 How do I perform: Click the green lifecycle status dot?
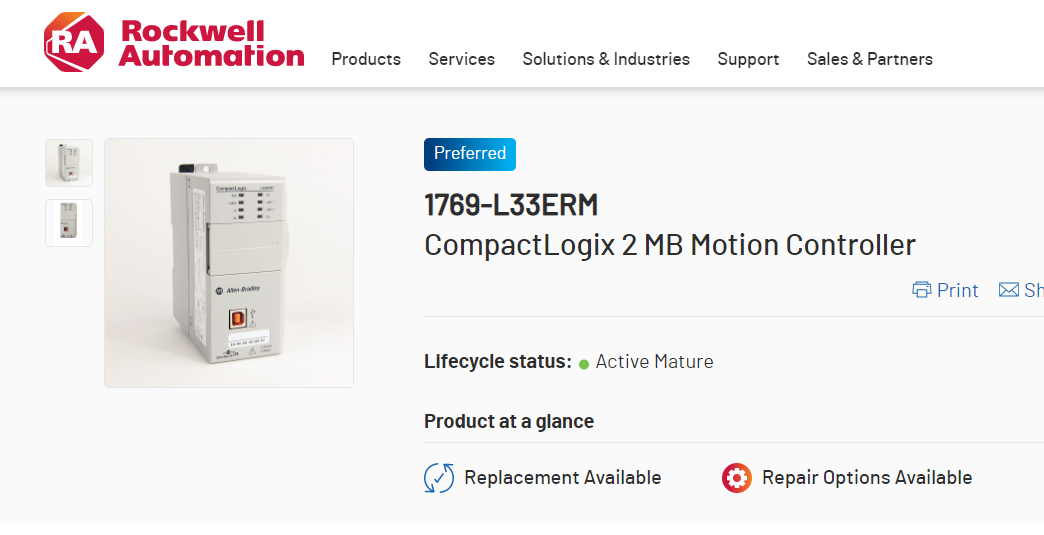click(584, 363)
